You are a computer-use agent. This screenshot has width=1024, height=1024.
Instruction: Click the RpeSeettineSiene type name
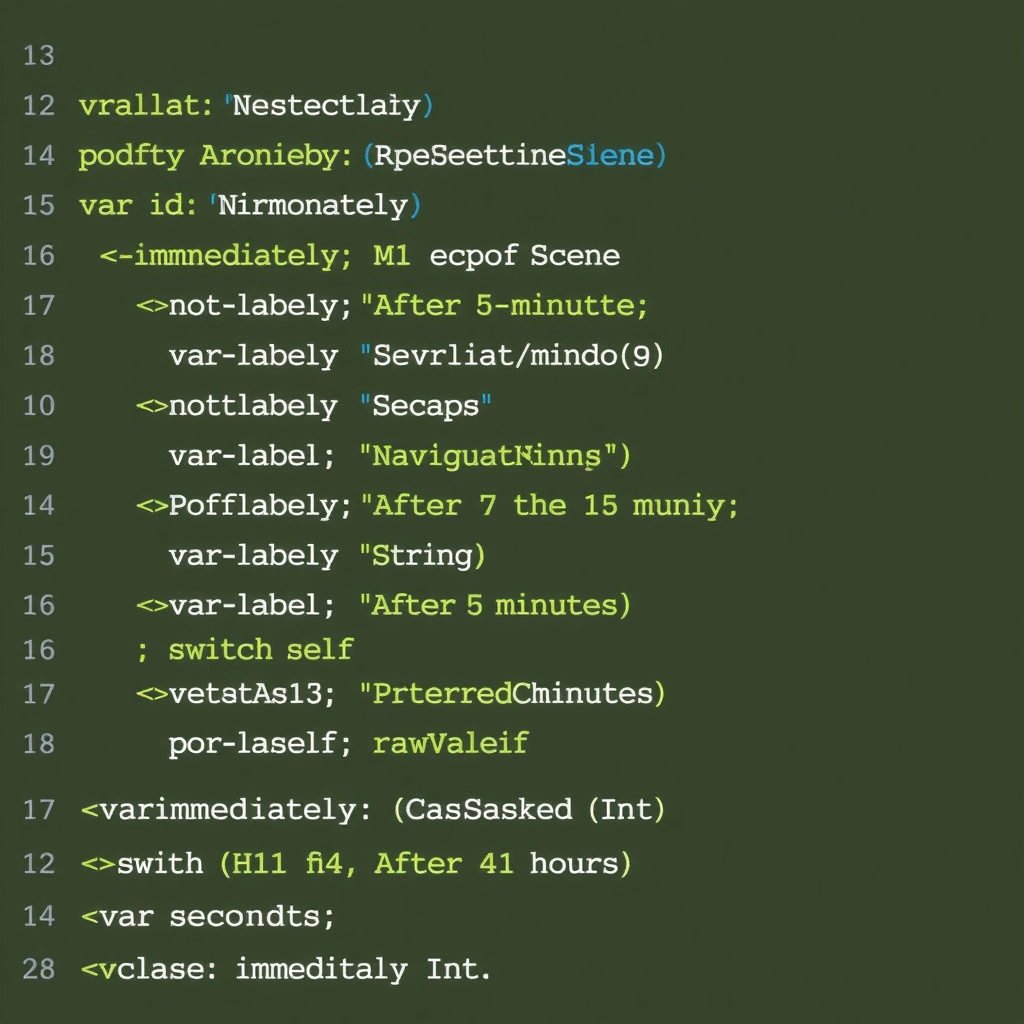[x=515, y=155]
